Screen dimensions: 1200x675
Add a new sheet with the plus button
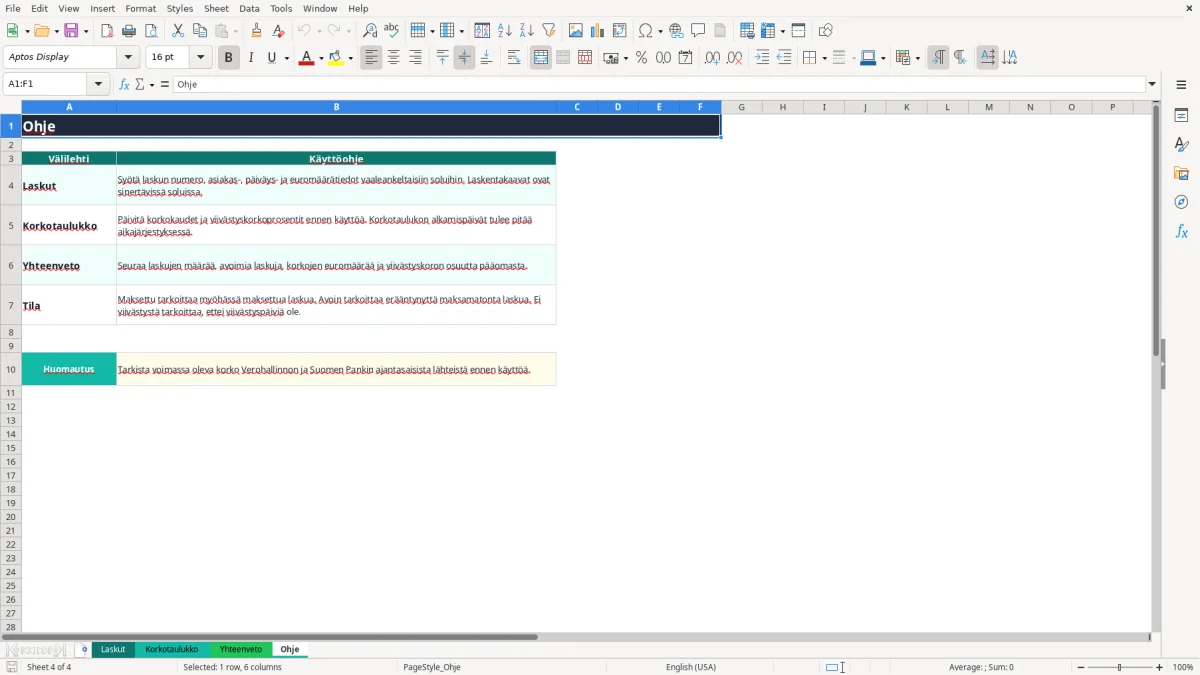[x=84, y=650]
